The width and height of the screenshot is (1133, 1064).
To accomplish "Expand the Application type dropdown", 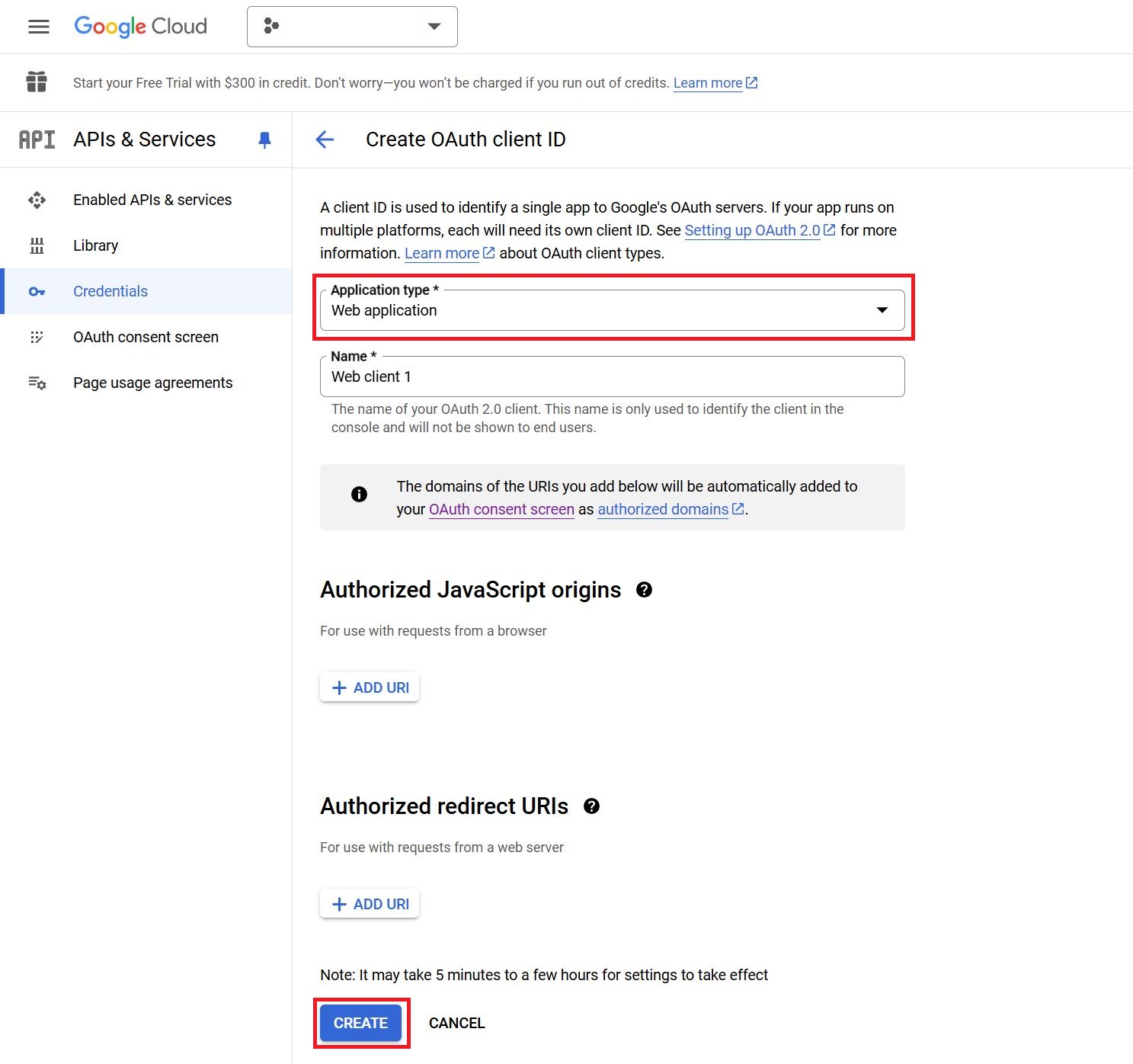I will click(x=612, y=310).
